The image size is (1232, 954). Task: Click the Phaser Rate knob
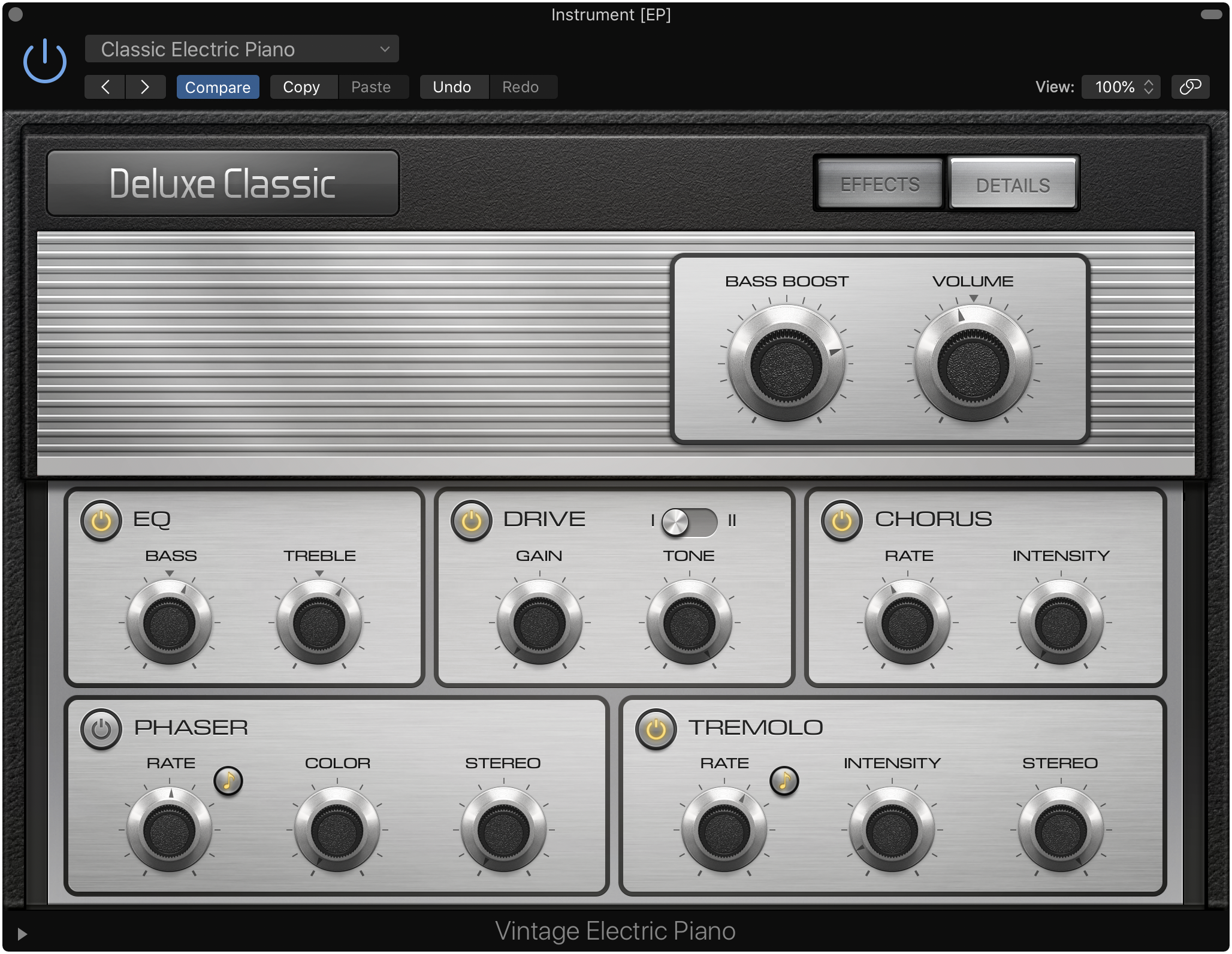tap(170, 831)
